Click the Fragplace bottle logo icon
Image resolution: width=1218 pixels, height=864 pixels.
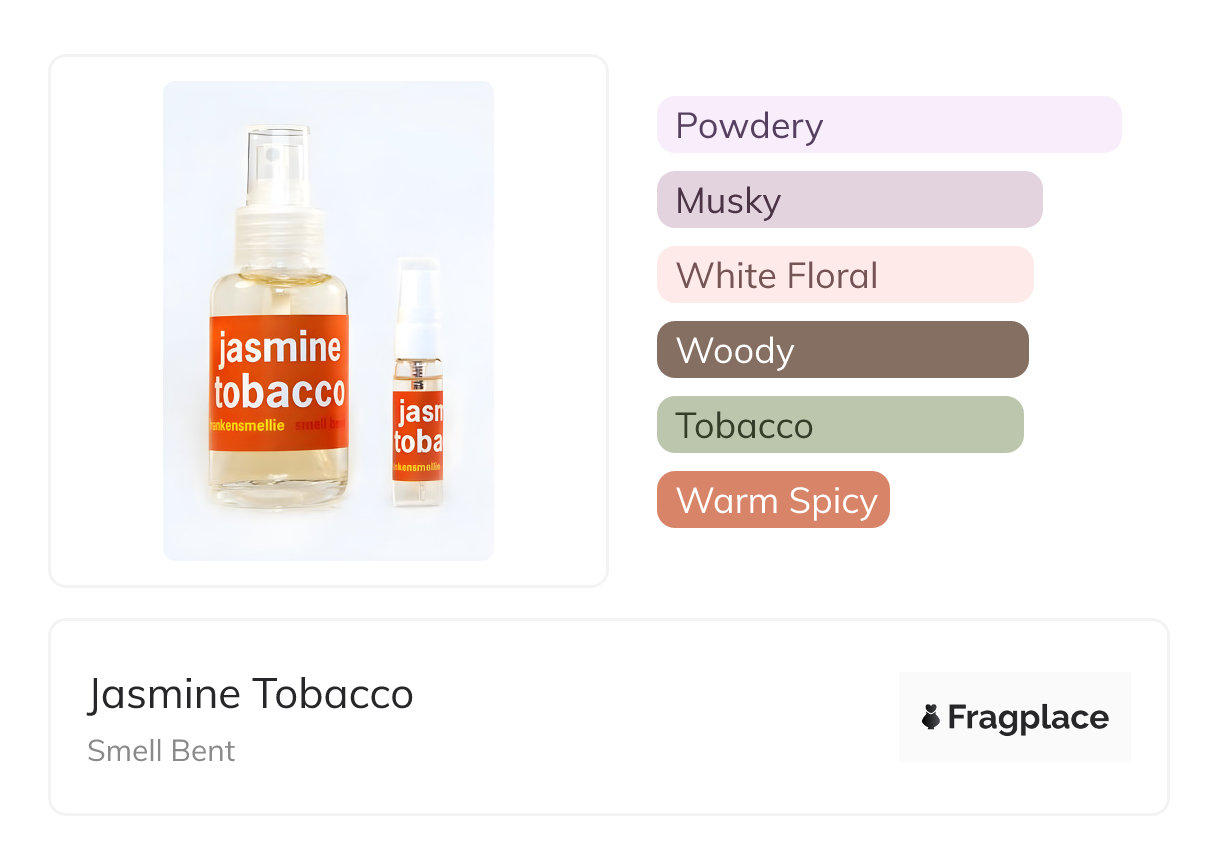click(x=931, y=717)
